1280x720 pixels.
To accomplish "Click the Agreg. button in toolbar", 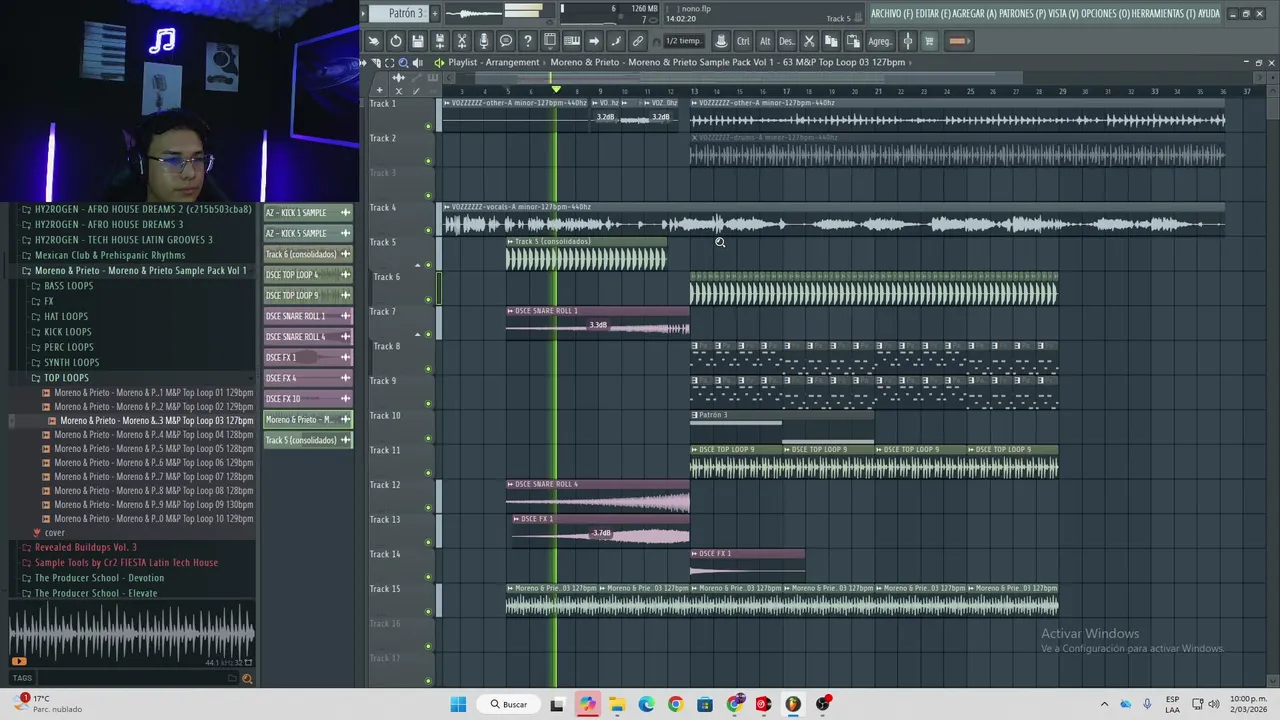I will (880, 41).
